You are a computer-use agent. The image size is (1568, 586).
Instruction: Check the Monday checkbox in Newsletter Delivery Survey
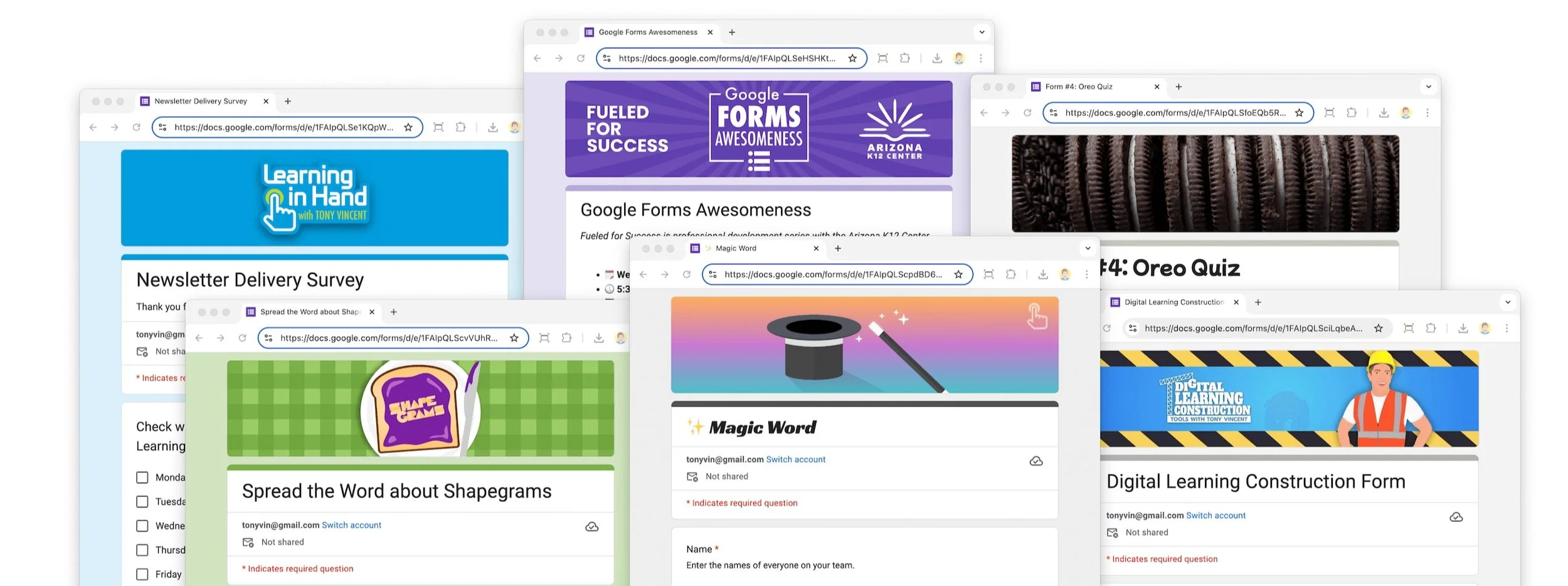(x=143, y=477)
